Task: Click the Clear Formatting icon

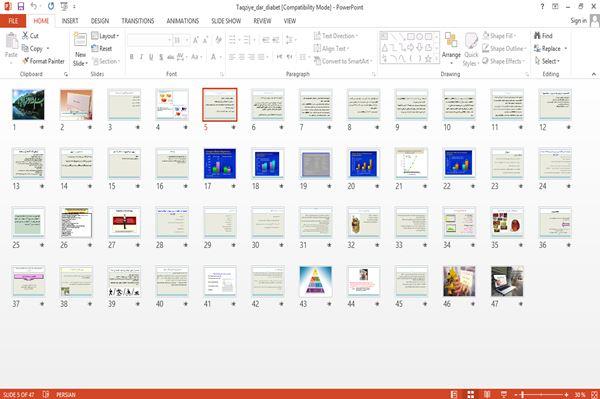Action: (218, 40)
